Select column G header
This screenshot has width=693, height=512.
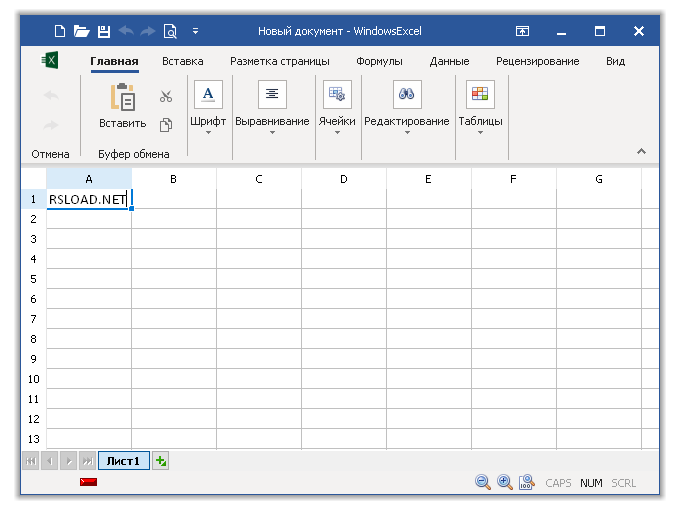(x=598, y=179)
